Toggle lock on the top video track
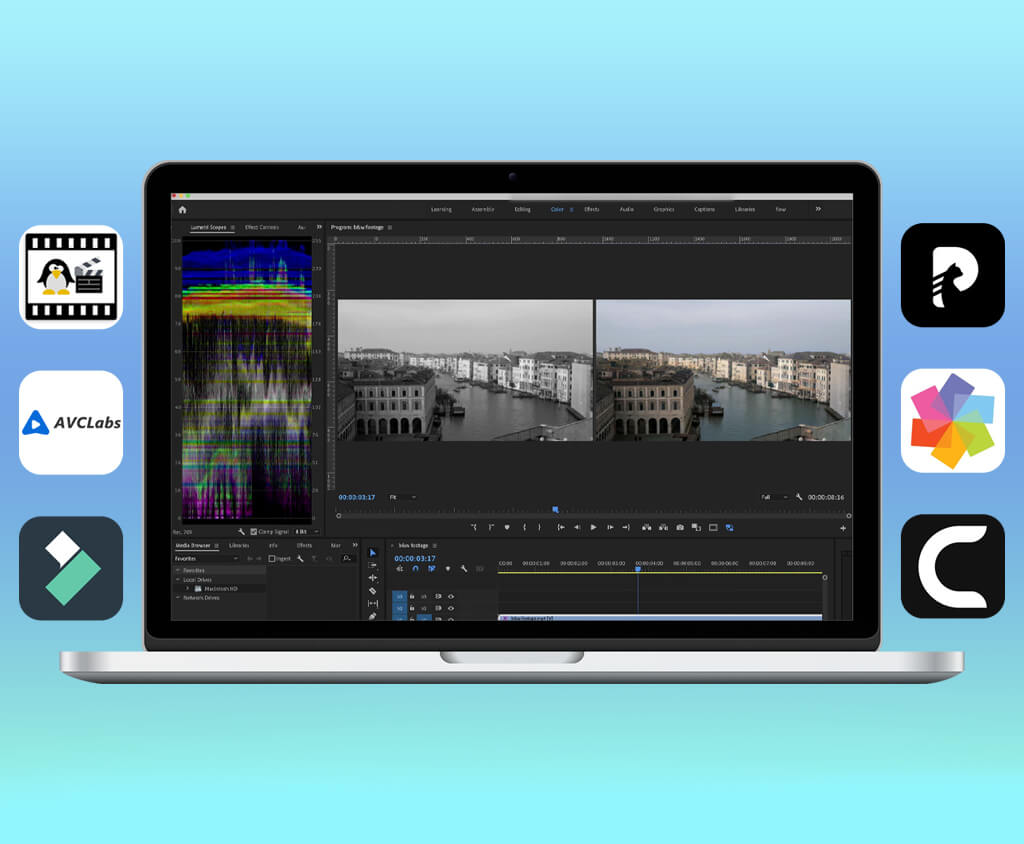This screenshot has width=1024, height=844. pyautogui.click(x=412, y=596)
